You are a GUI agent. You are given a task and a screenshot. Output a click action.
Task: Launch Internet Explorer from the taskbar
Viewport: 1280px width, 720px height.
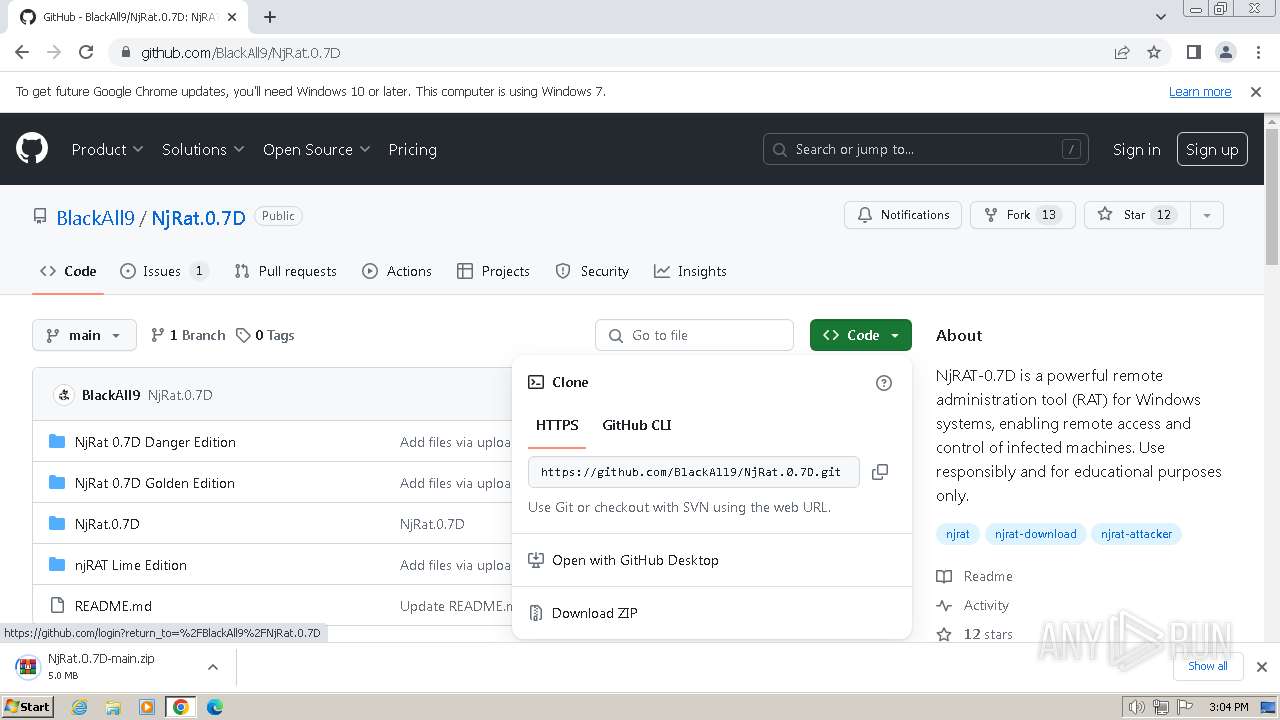79,707
